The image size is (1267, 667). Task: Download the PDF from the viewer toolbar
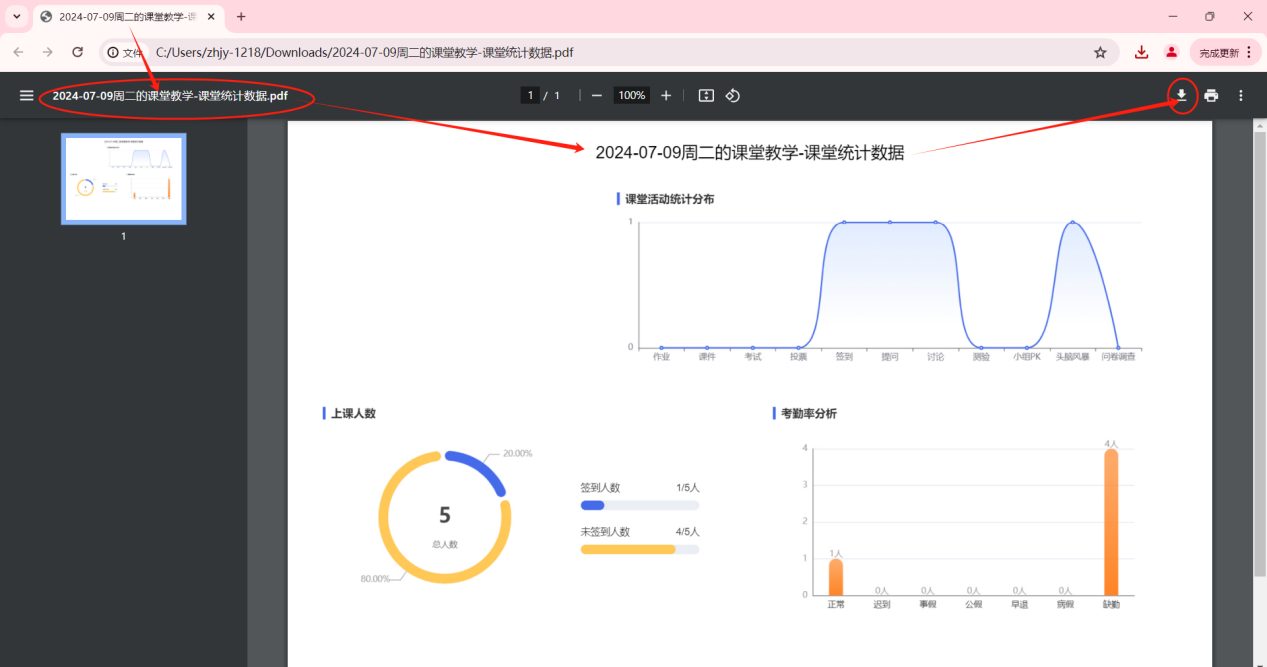(1181, 95)
